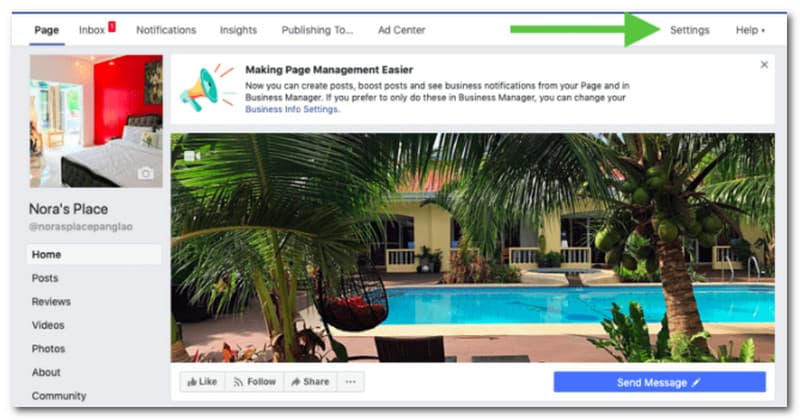The image size is (800, 420).
Task: Click the bedroom profile picture thumbnail
Action: pos(96,121)
